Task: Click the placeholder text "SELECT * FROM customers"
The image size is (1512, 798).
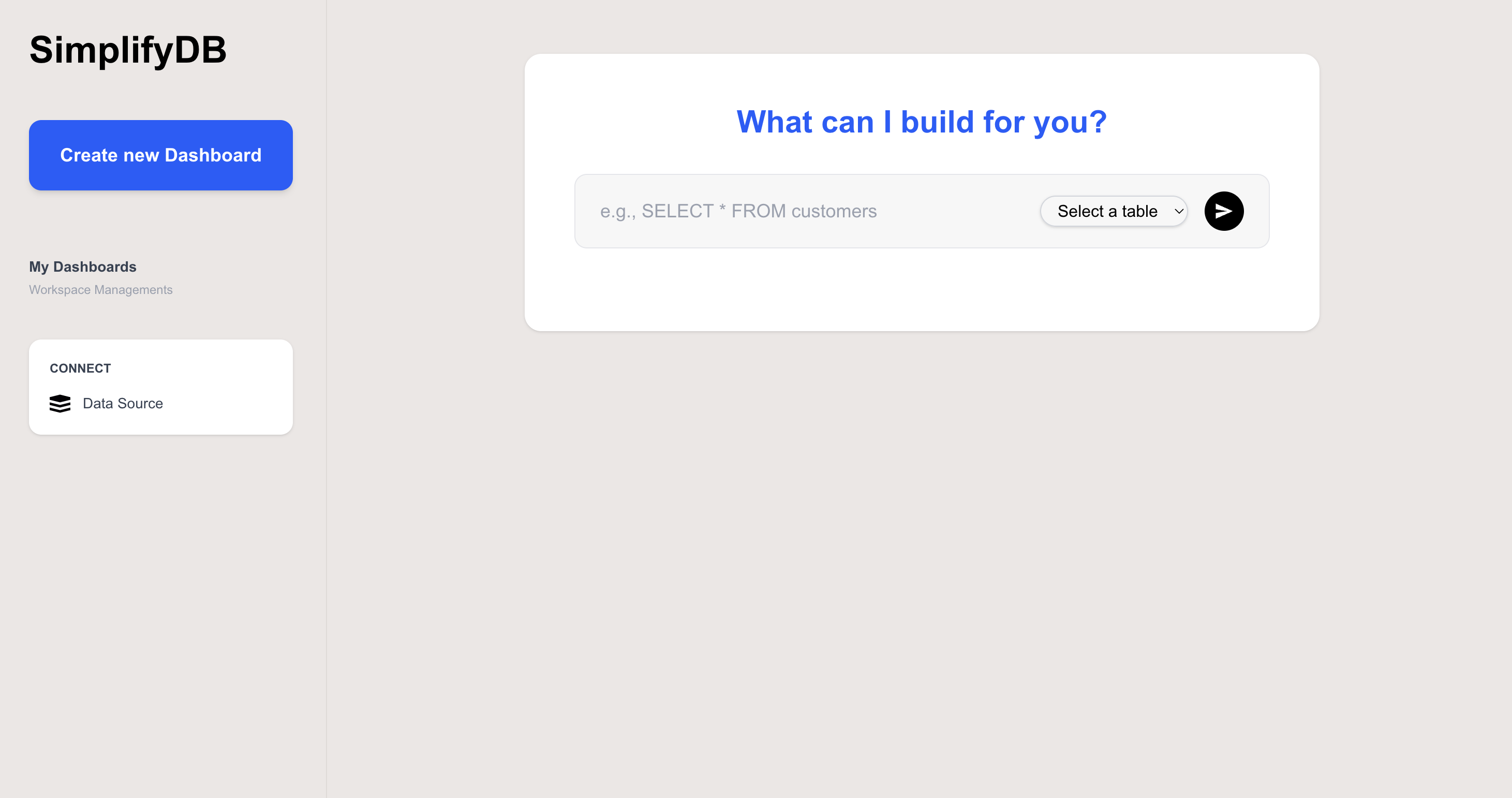Action: (x=759, y=211)
